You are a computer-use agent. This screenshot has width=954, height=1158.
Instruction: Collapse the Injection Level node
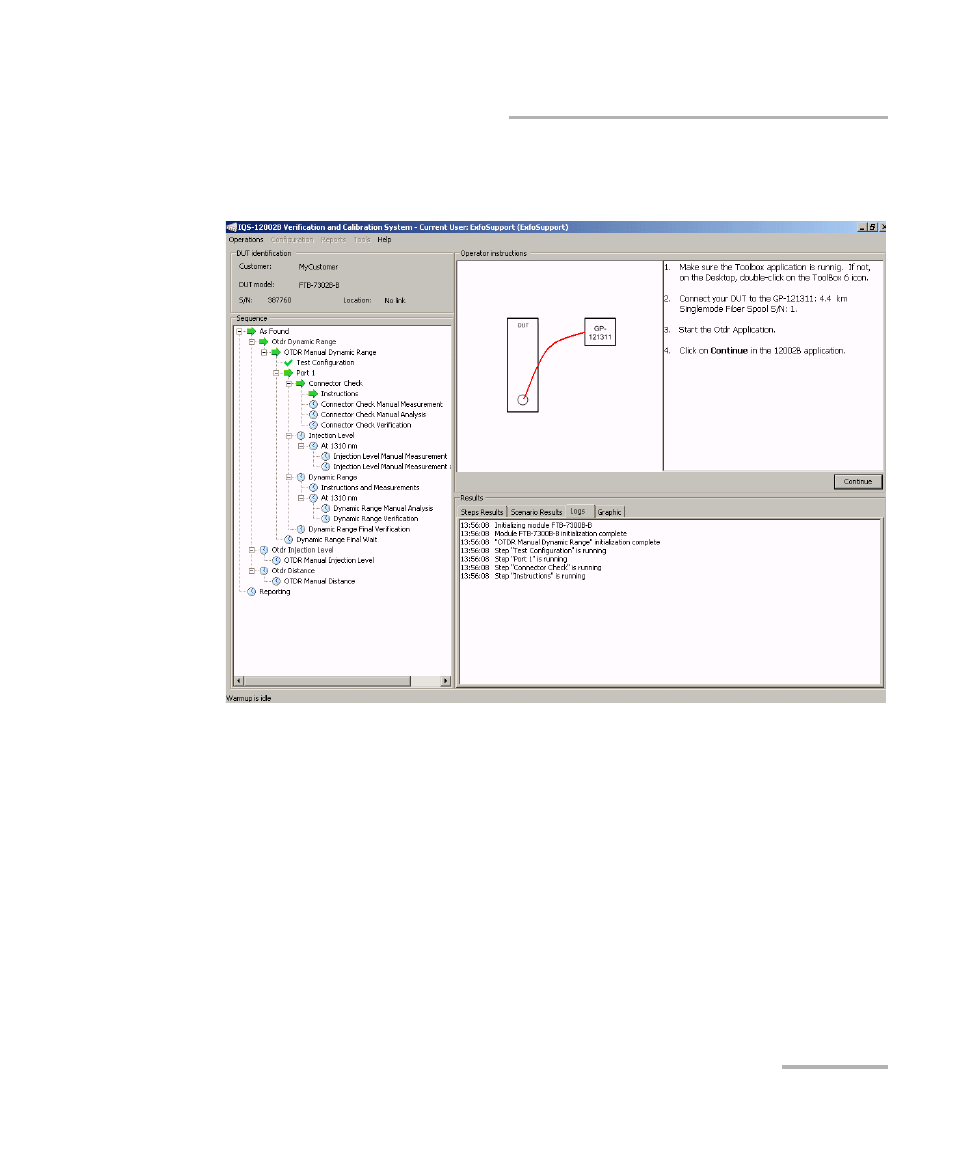pos(289,436)
